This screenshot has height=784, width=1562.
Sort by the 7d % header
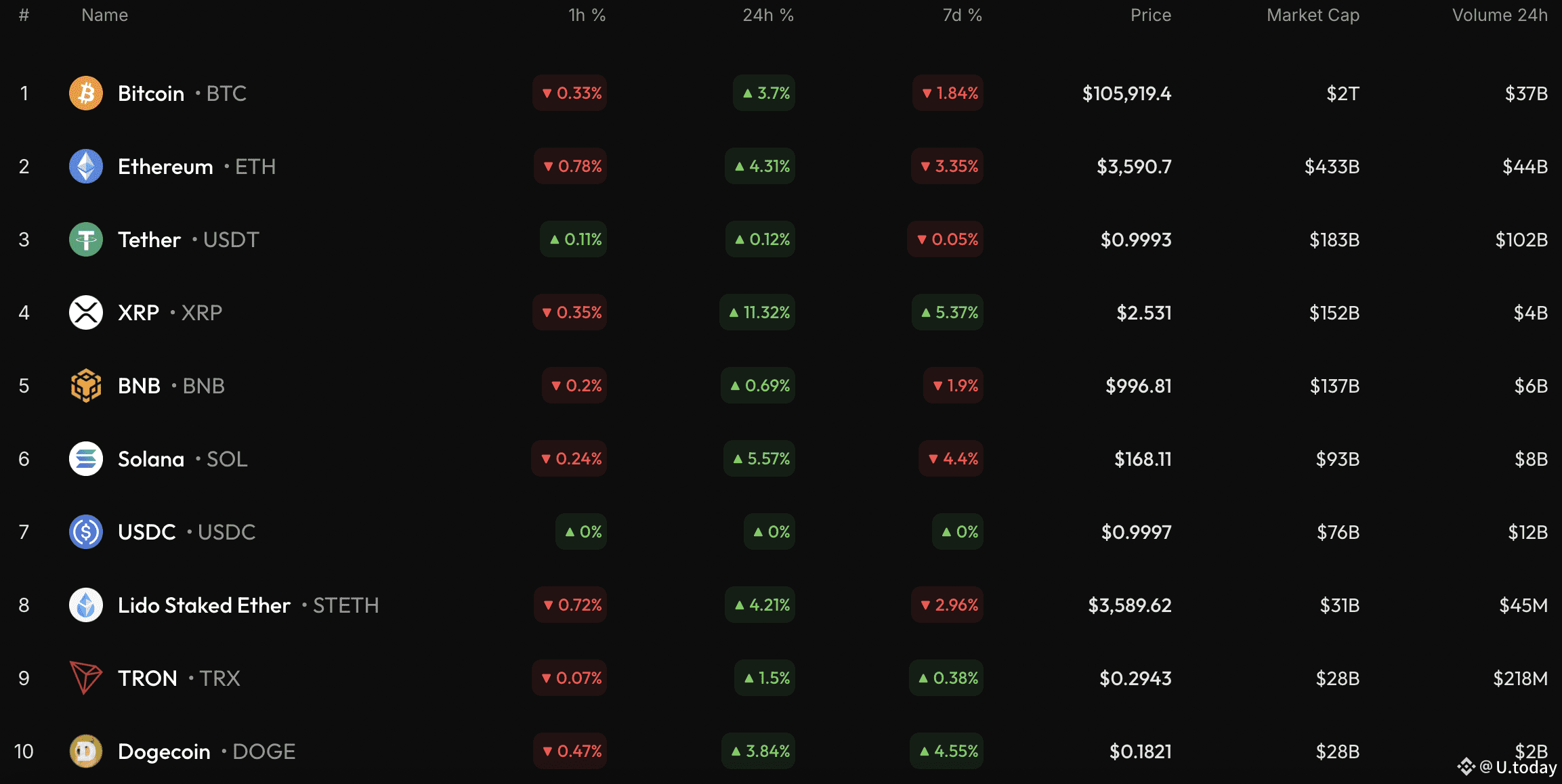pos(962,15)
